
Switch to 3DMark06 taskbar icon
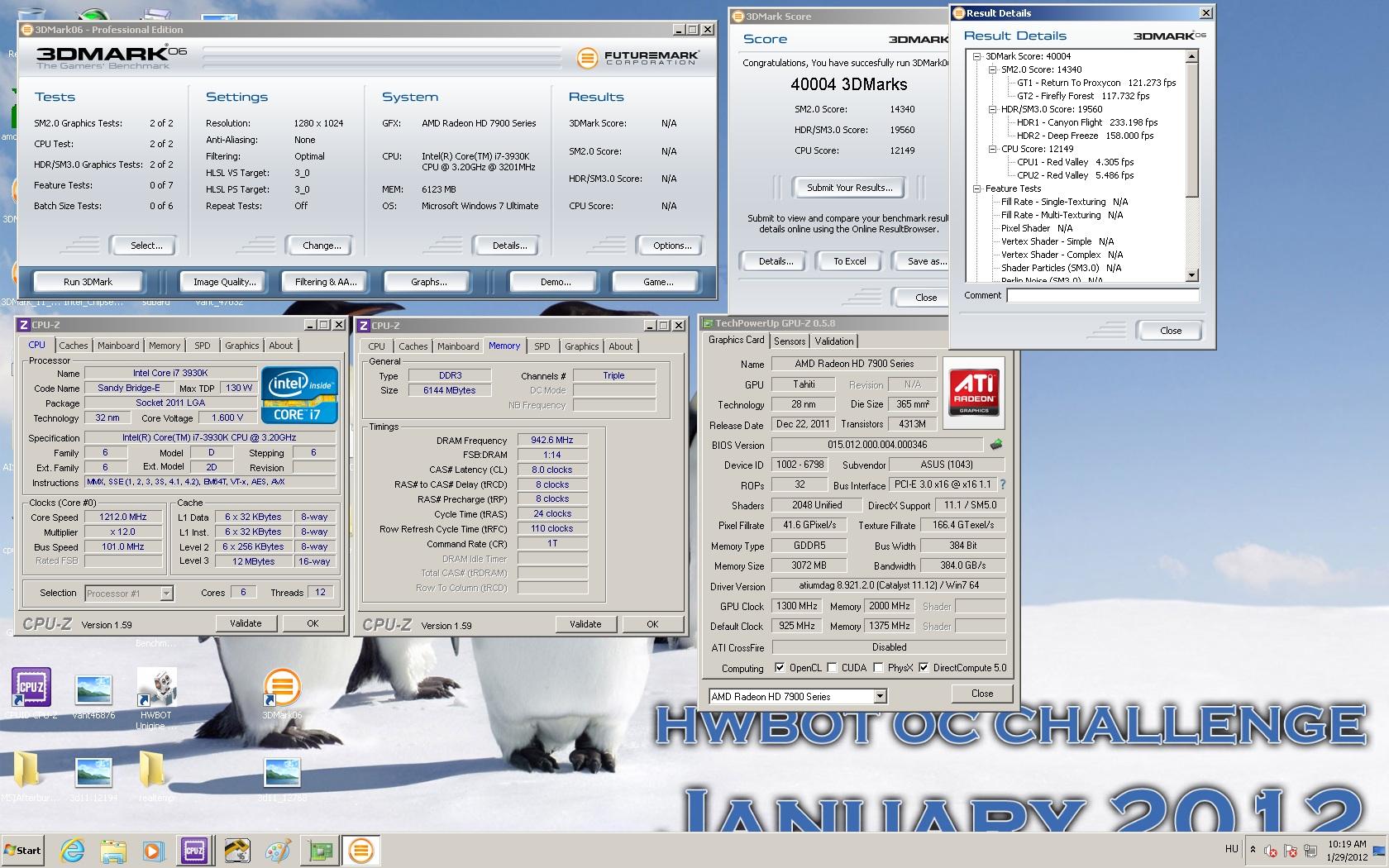pyautogui.click(x=360, y=851)
